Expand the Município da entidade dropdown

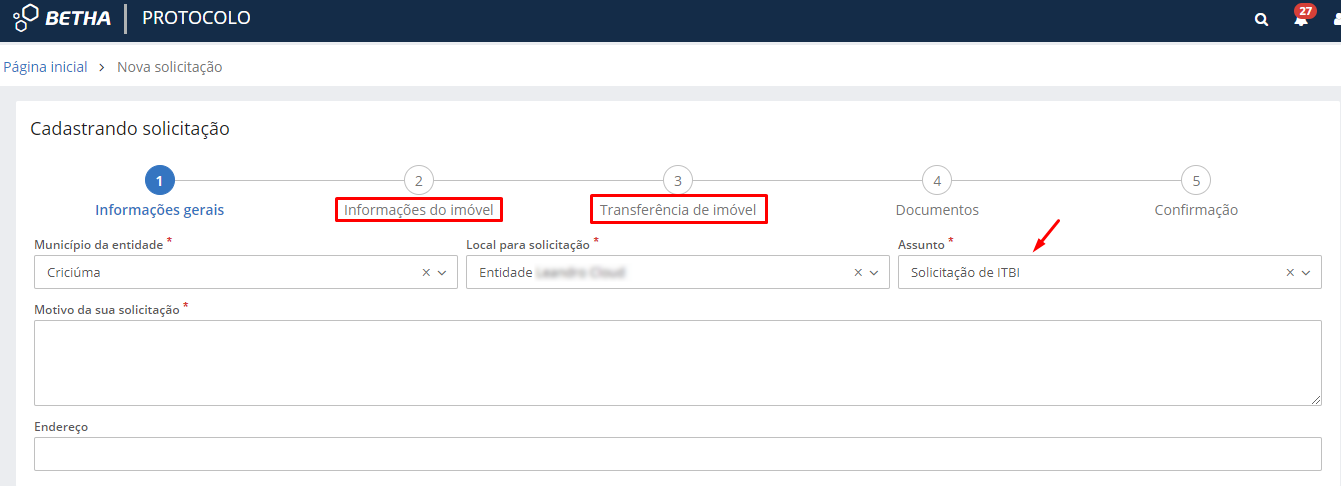click(x=442, y=272)
